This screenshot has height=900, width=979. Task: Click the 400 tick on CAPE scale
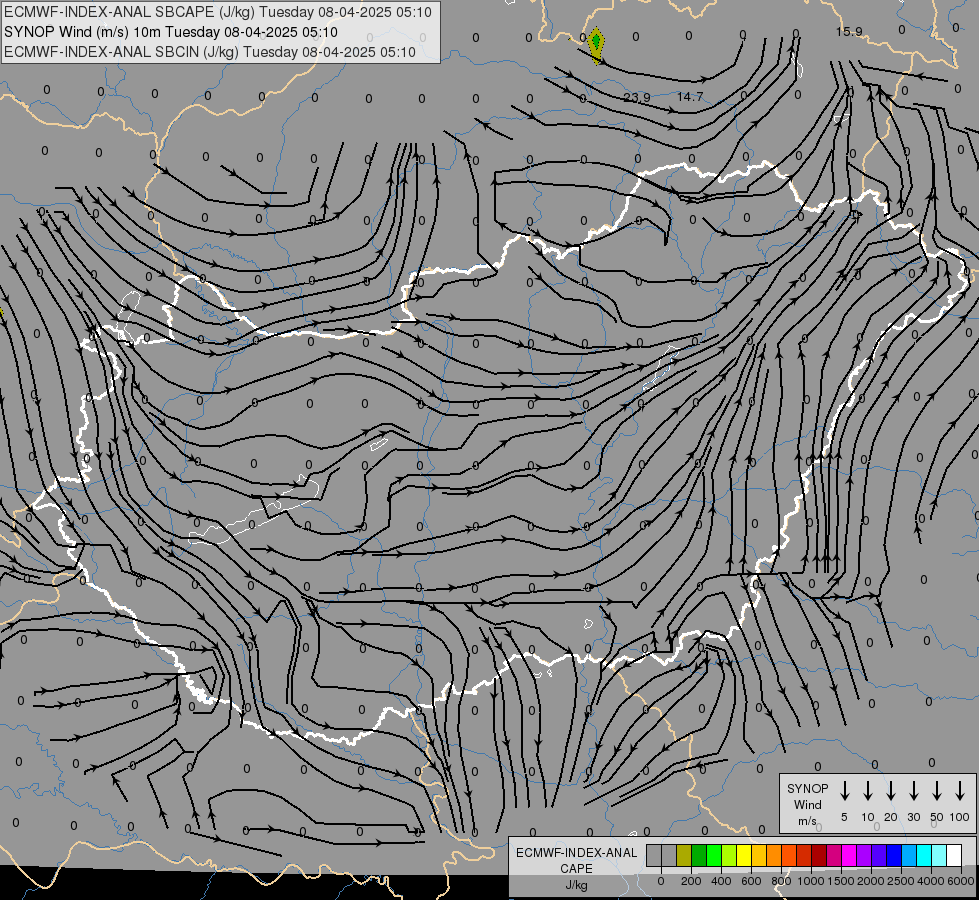tap(721, 881)
